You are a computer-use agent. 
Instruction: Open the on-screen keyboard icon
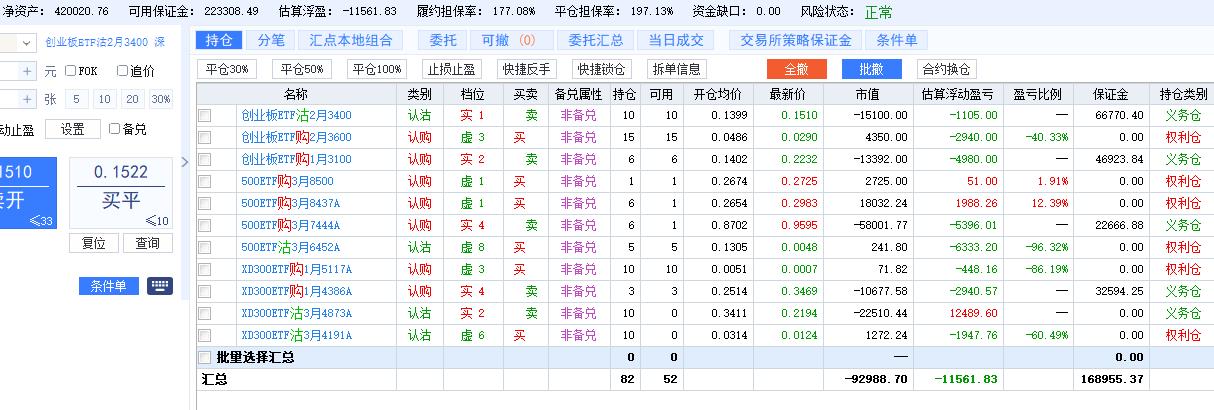point(160,286)
